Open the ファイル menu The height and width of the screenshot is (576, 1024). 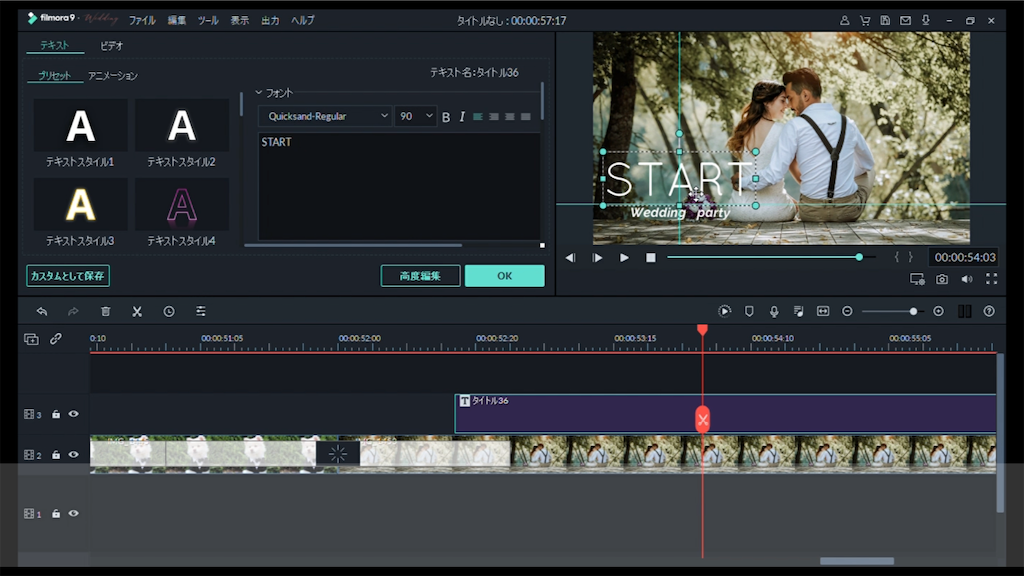tap(142, 20)
